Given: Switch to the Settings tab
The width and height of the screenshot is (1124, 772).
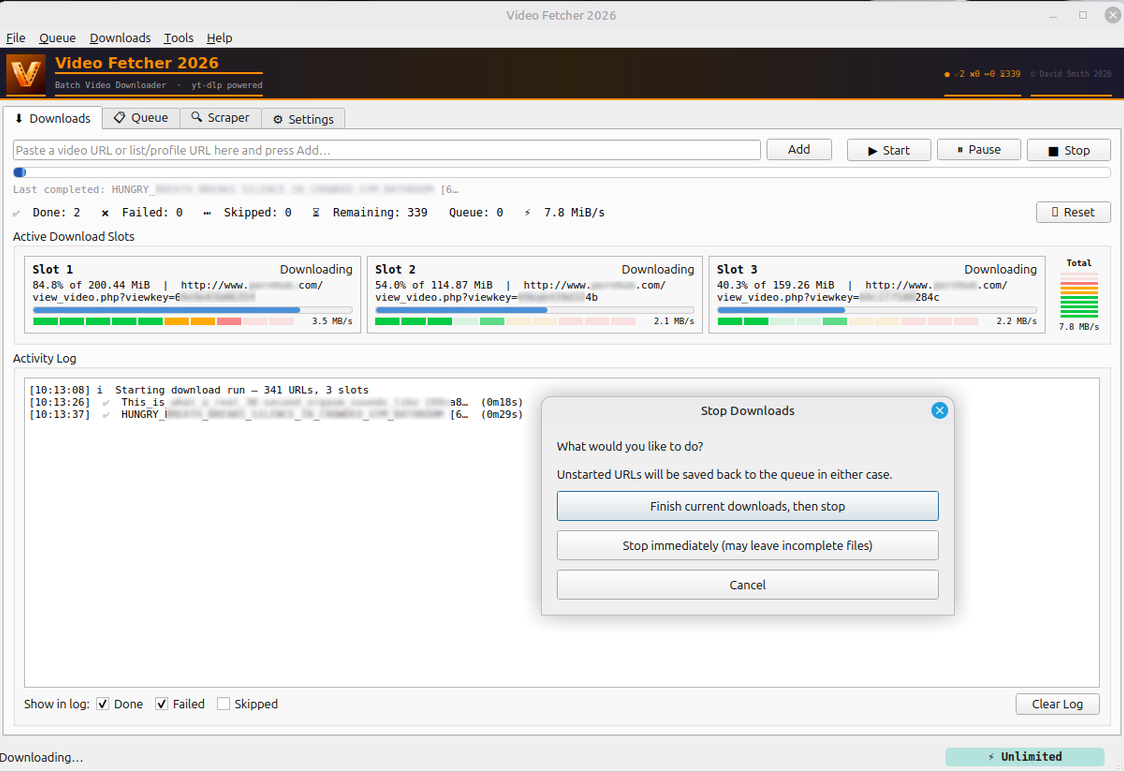Looking at the screenshot, I should pos(303,119).
